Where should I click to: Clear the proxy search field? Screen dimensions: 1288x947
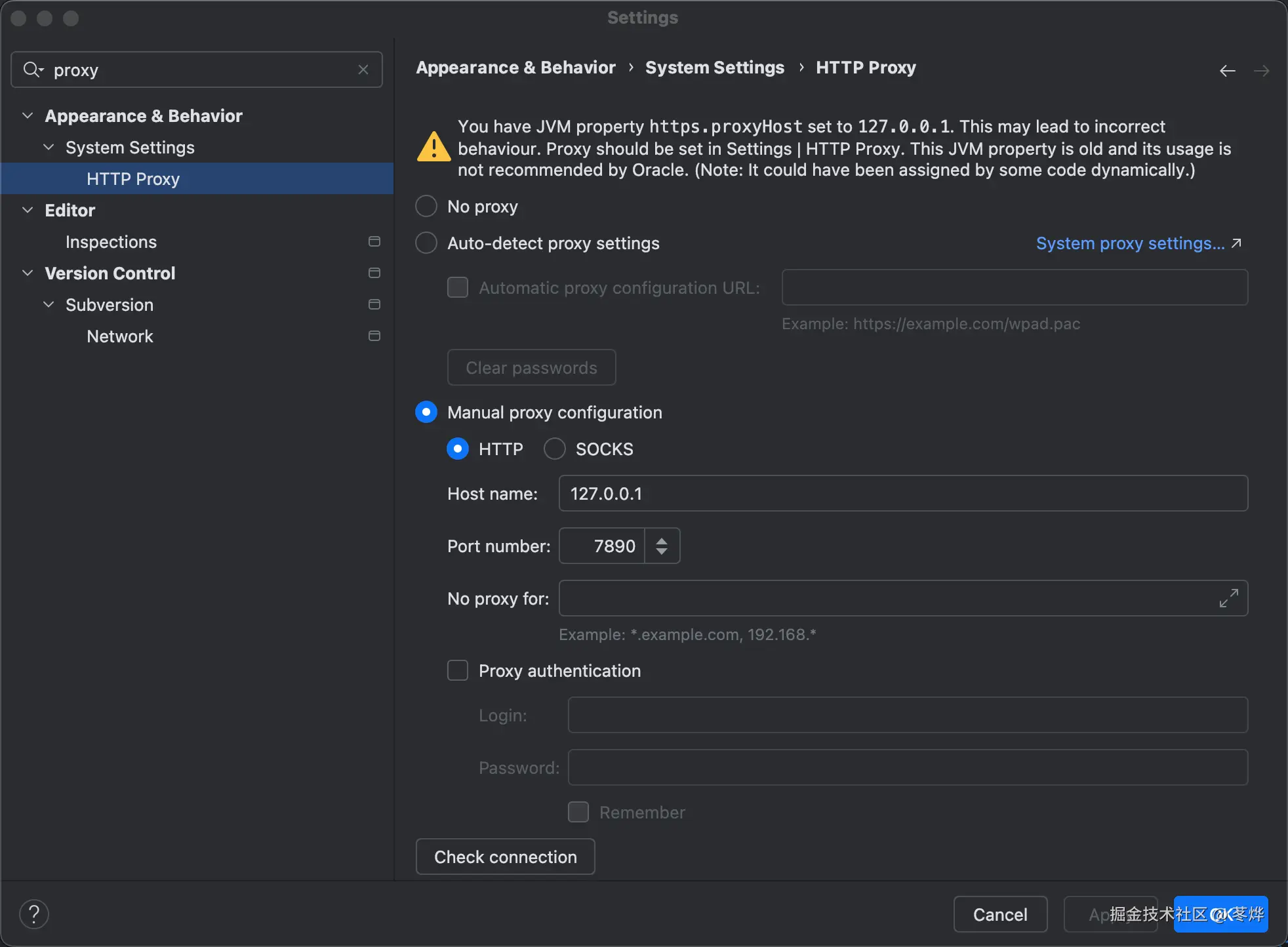click(363, 70)
